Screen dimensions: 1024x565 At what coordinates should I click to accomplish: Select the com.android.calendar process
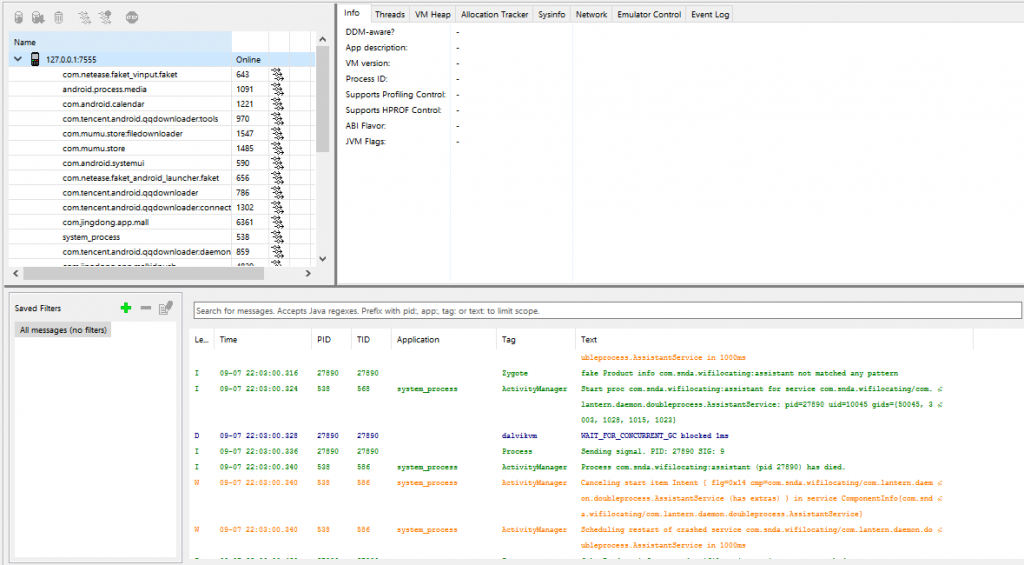coord(103,104)
